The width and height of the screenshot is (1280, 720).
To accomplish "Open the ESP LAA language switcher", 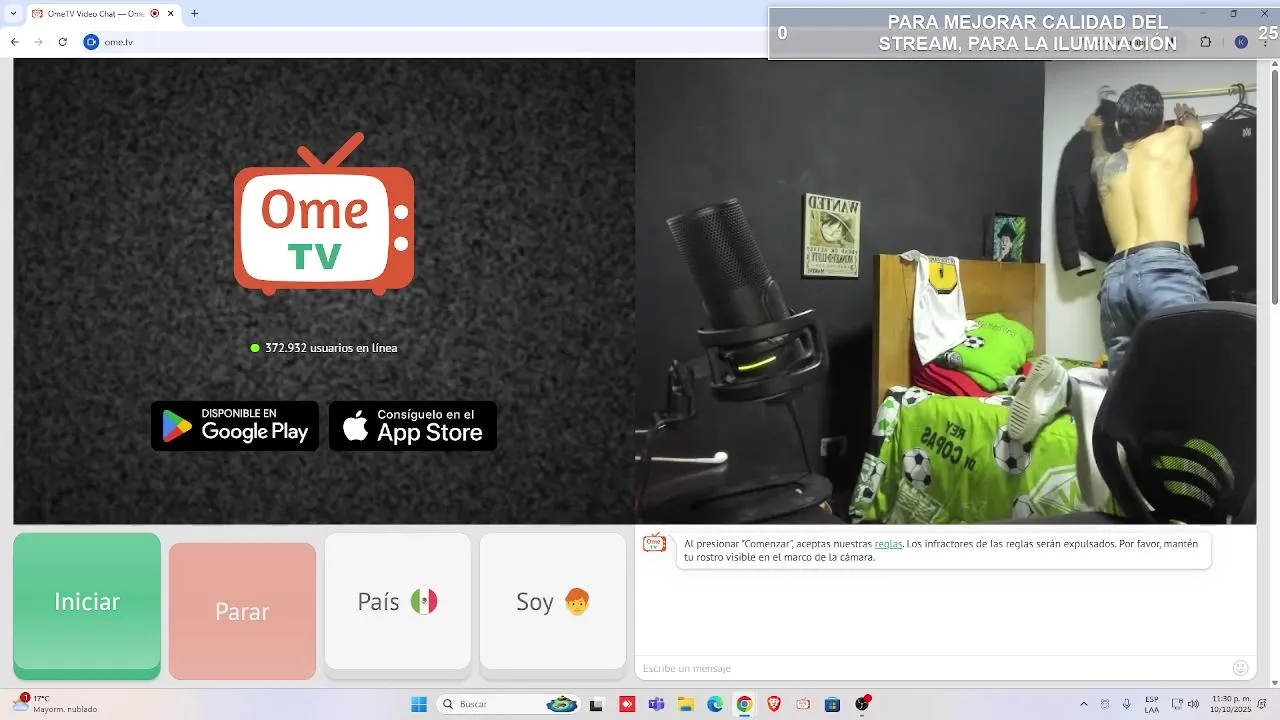I will tap(1152, 704).
